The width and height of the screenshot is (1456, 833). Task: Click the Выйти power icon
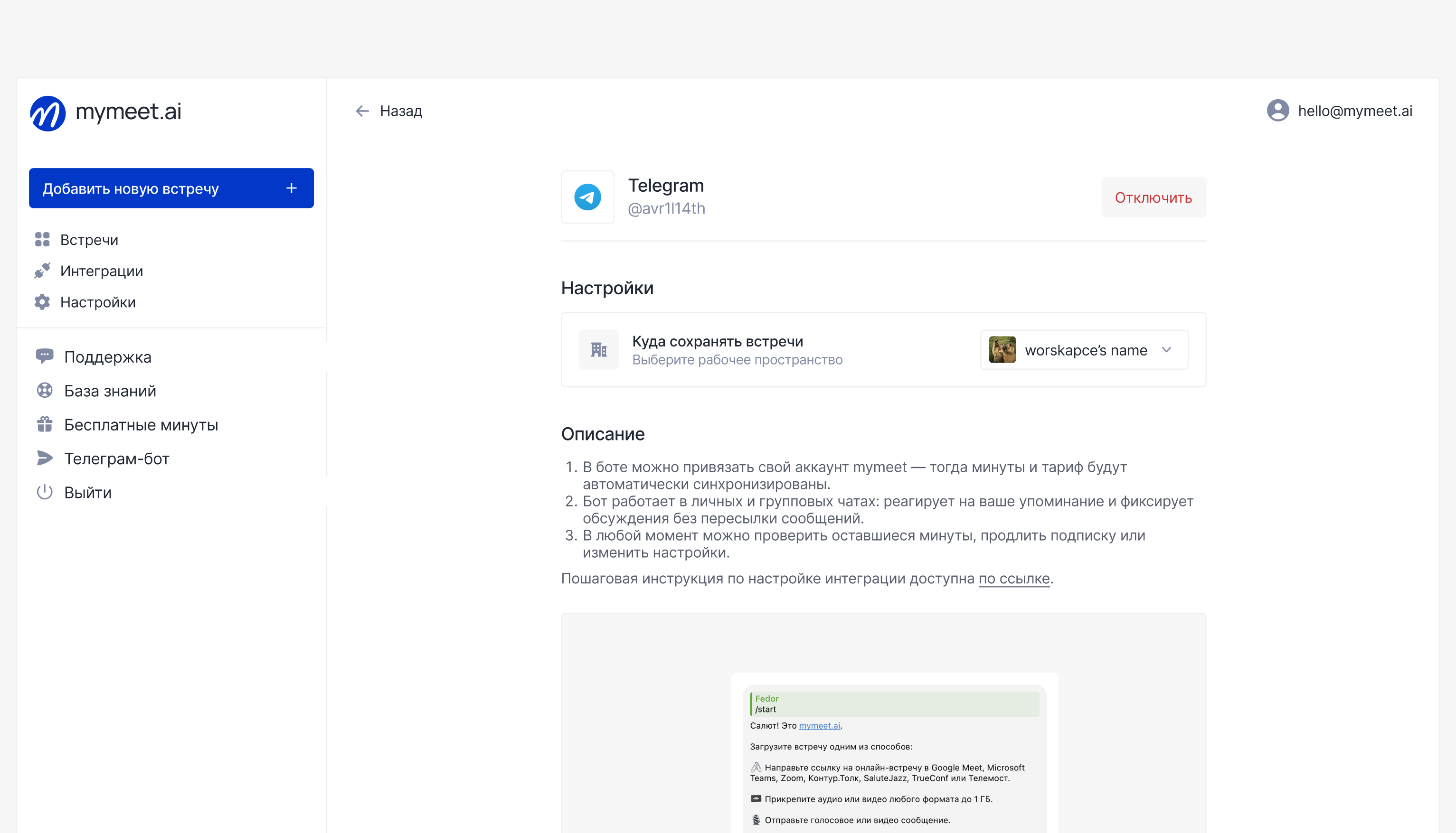point(45,492)
